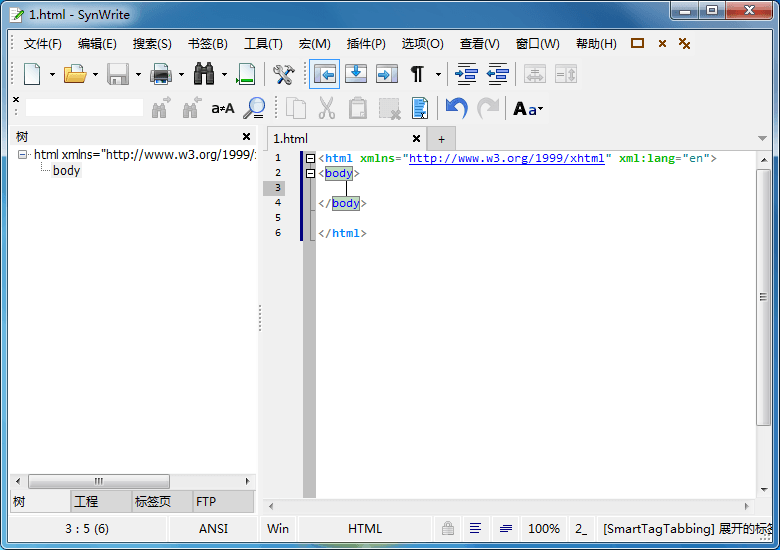Cut selection with scissors icon
780x550 pixels.
pos(326,108)
